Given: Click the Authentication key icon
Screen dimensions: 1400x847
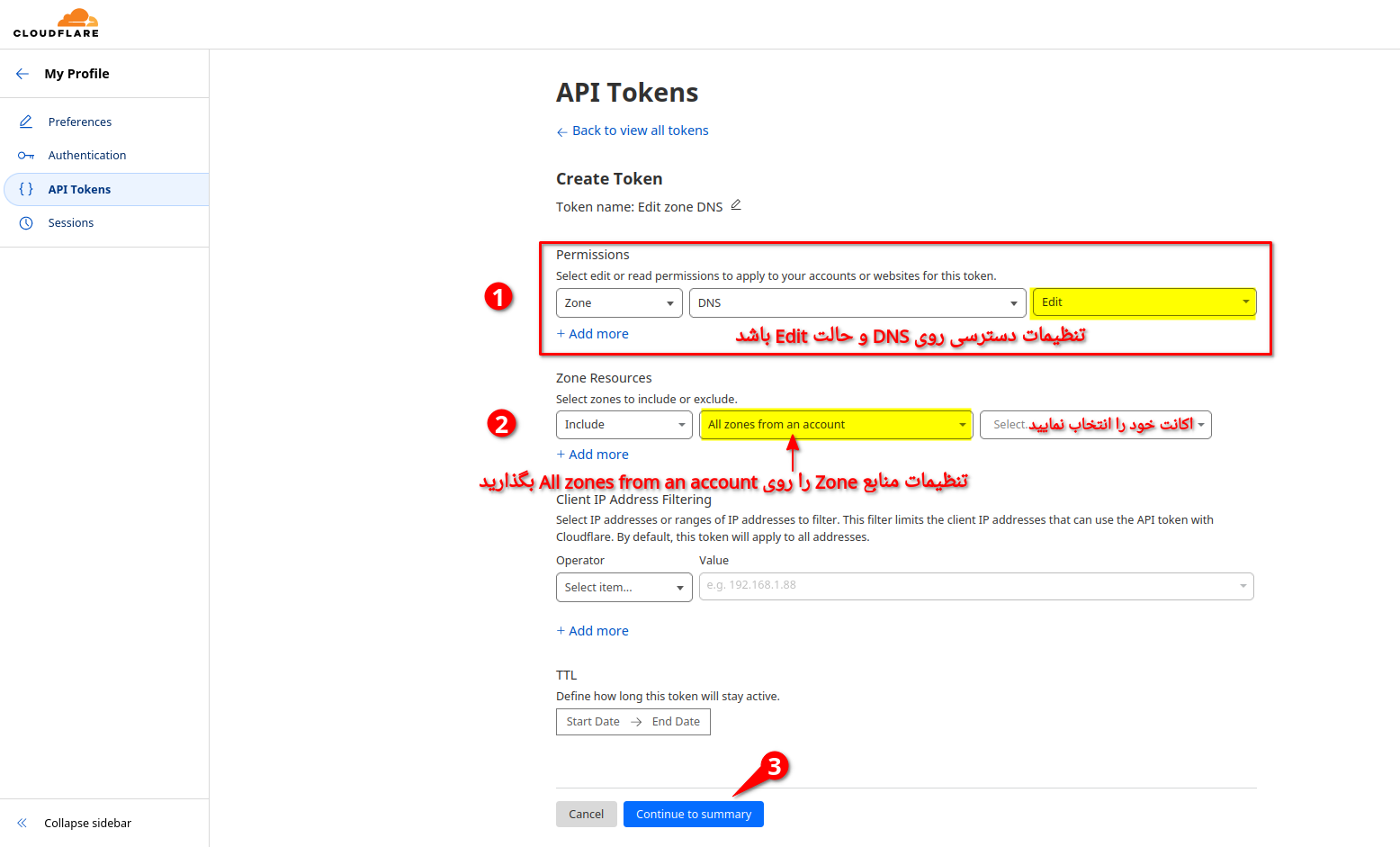Looking at the screenshot, I should 26,156.
